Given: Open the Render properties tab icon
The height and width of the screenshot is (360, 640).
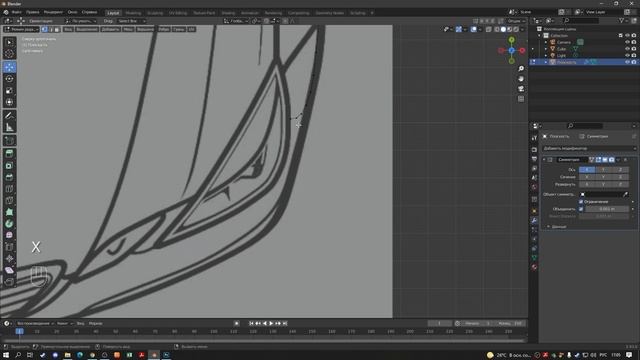Looking at the screenshot, I should pyautogui.click(x=534, y=149).
